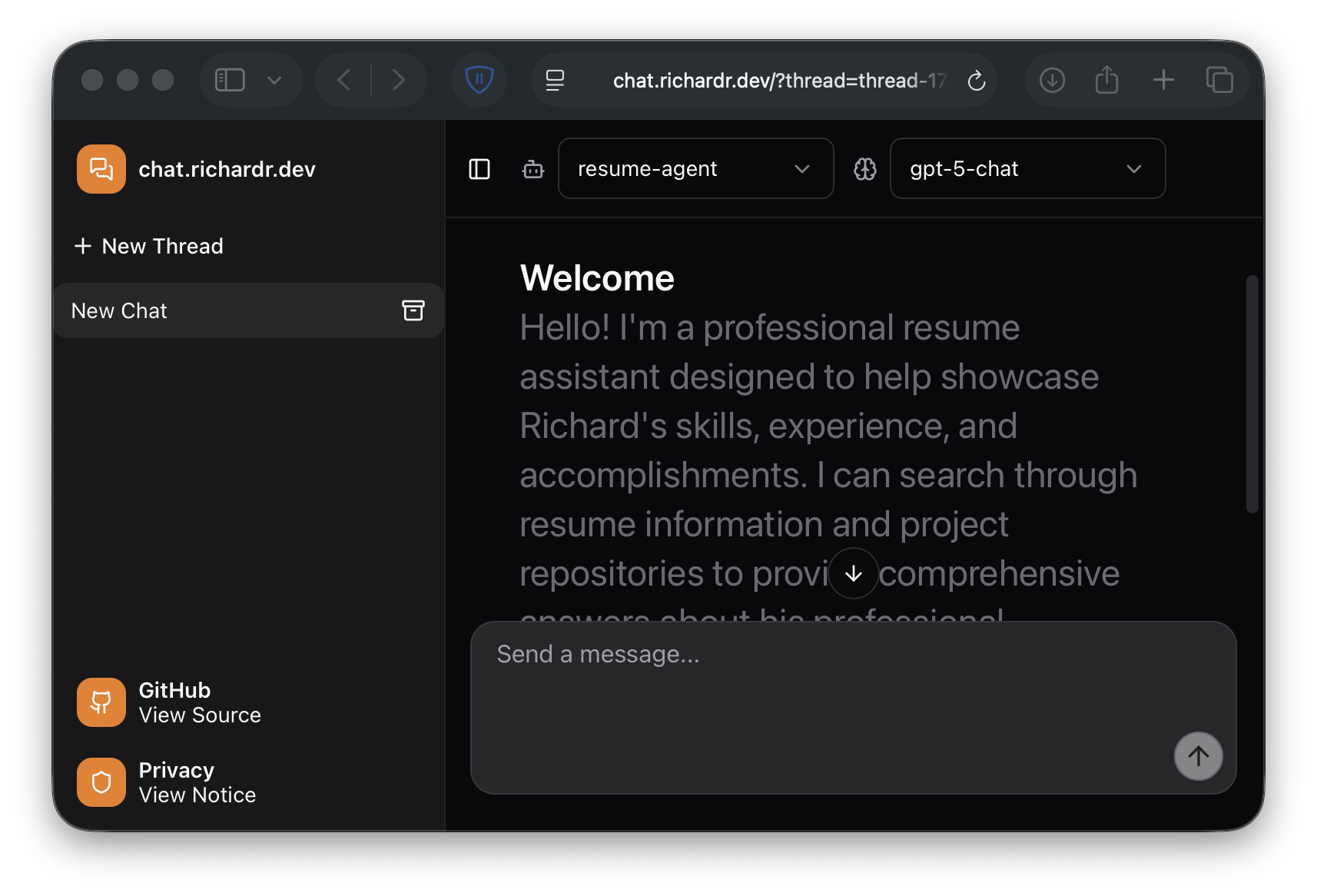The image size is (1317, 896).
Task: Reload the page
Action: 976,81
